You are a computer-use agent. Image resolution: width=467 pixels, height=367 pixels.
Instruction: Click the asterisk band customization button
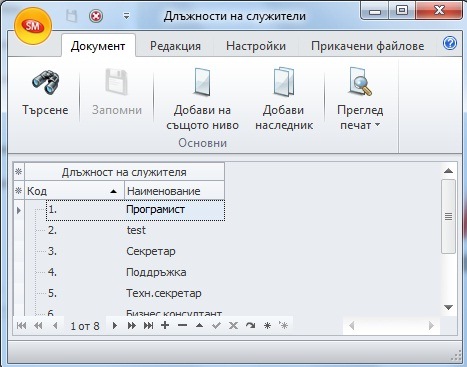[19, 172]
